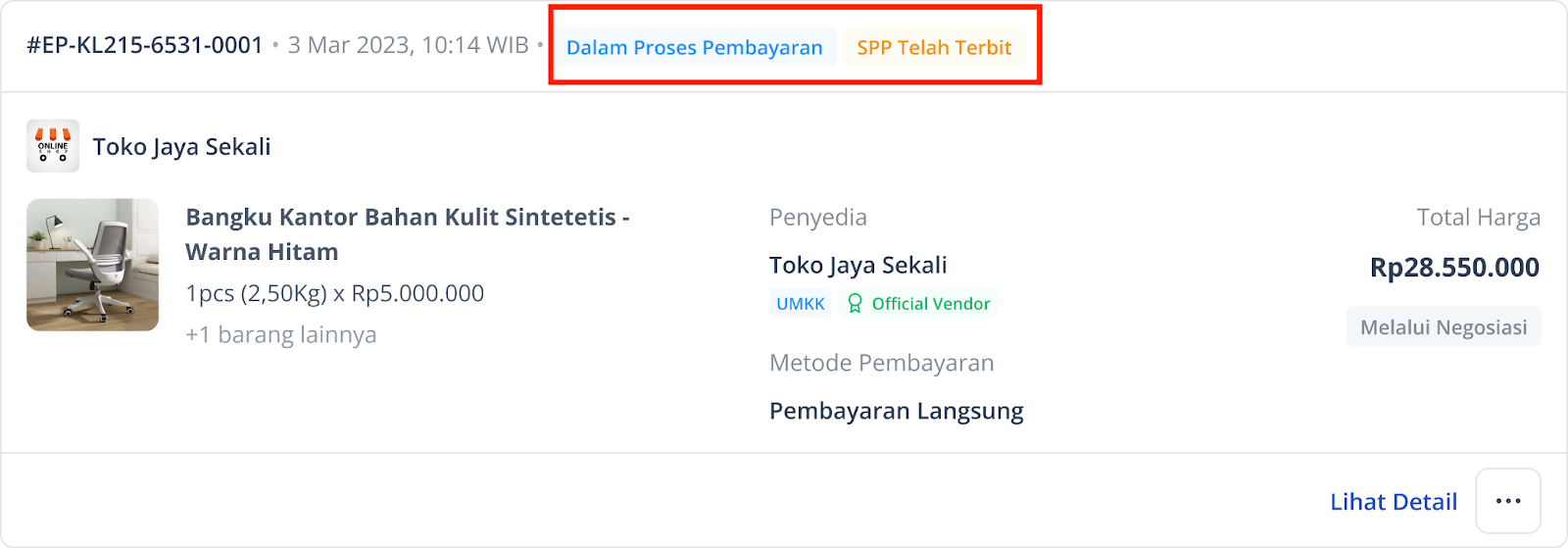Open the three-dot more options menu
The width and height of the screenshot is (1568, 548).
coord(1508,501)
